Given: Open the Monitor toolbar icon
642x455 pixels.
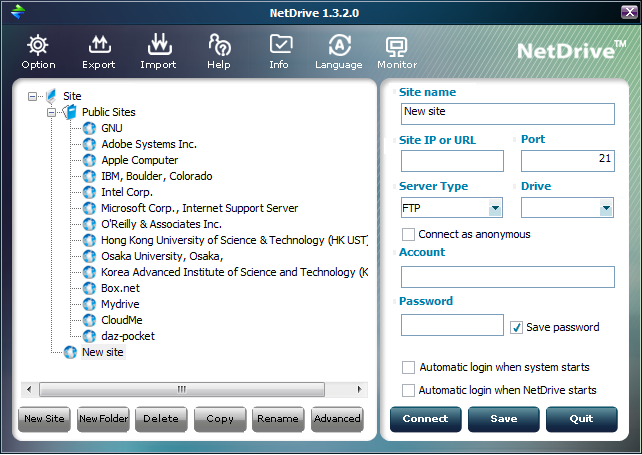Looking at the screenshot, I should 396,47.
